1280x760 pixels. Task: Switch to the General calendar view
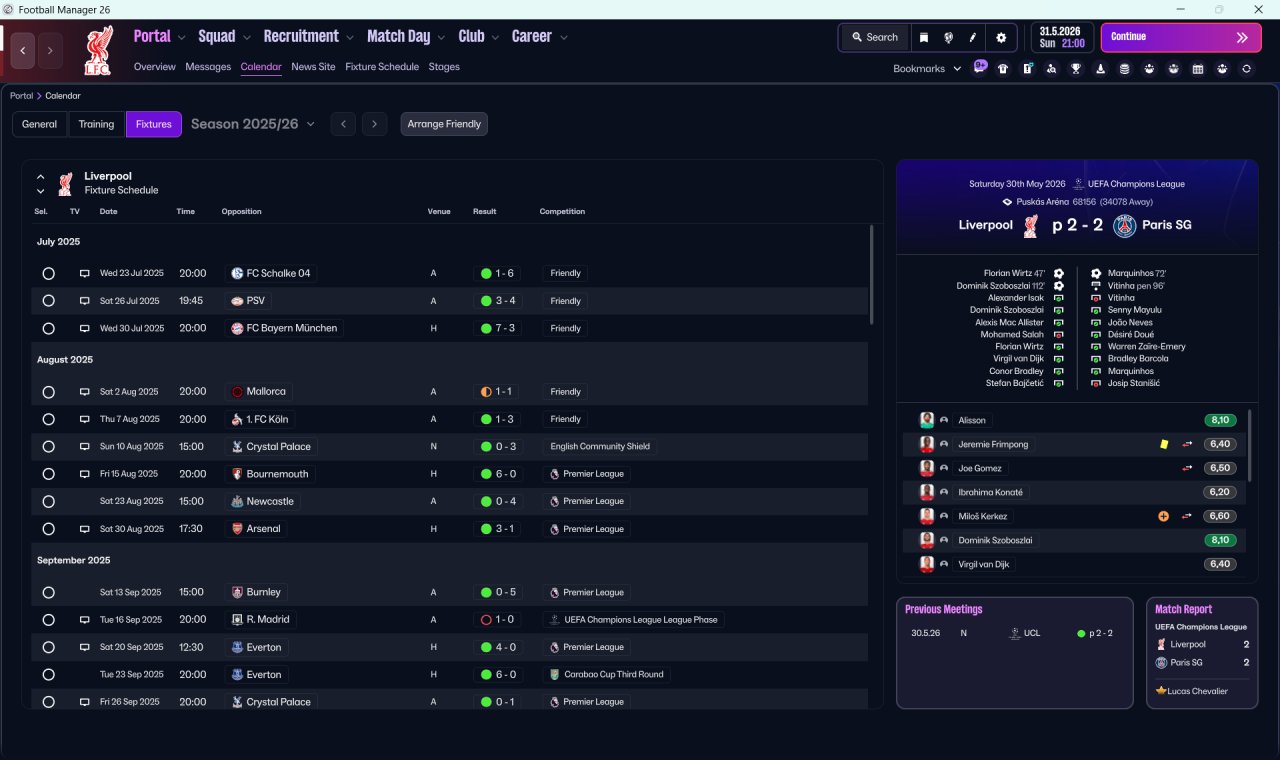point(40,124)
